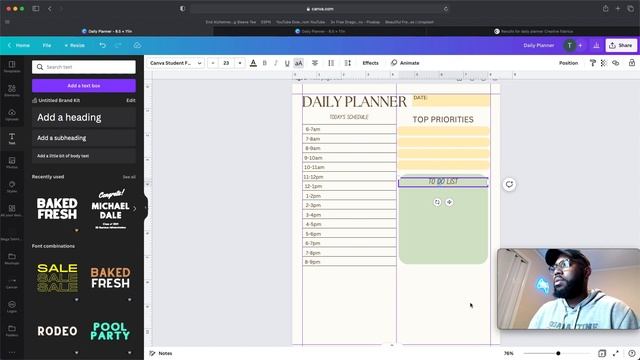Image resolution: width=640 pixels, height=360 pixels.
Task: Expand SALE font combination options arrow
Action: coord(76,300)
